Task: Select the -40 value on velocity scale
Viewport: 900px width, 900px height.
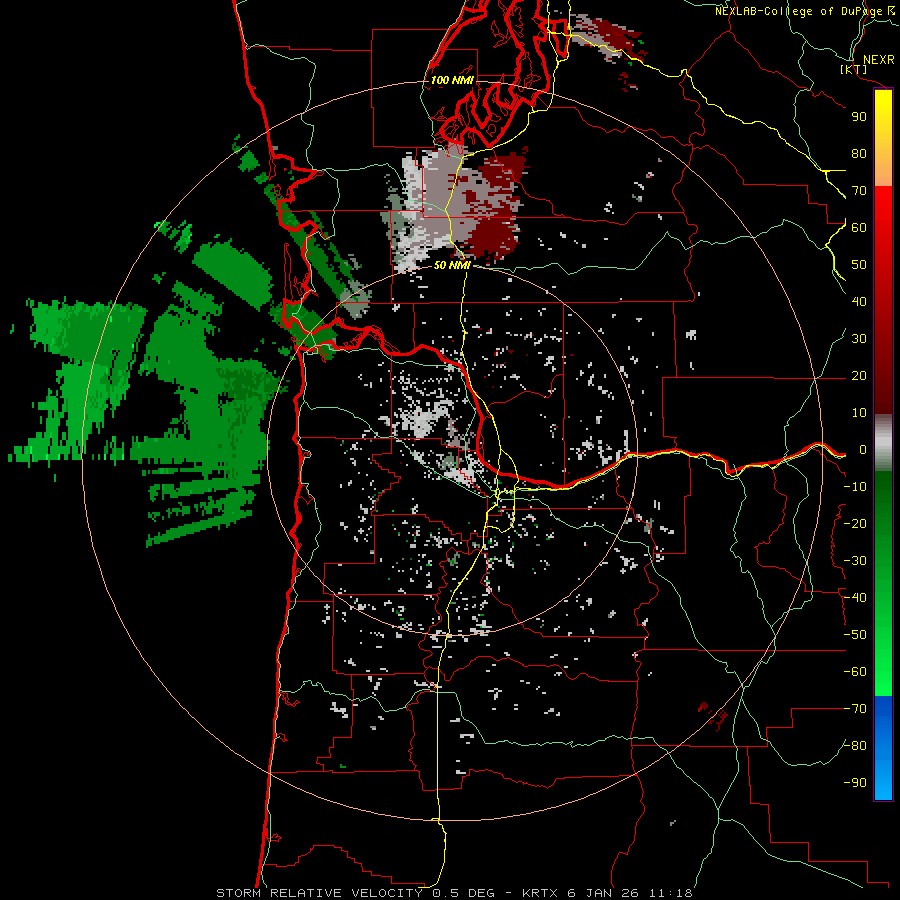Action: click(855, 598)
